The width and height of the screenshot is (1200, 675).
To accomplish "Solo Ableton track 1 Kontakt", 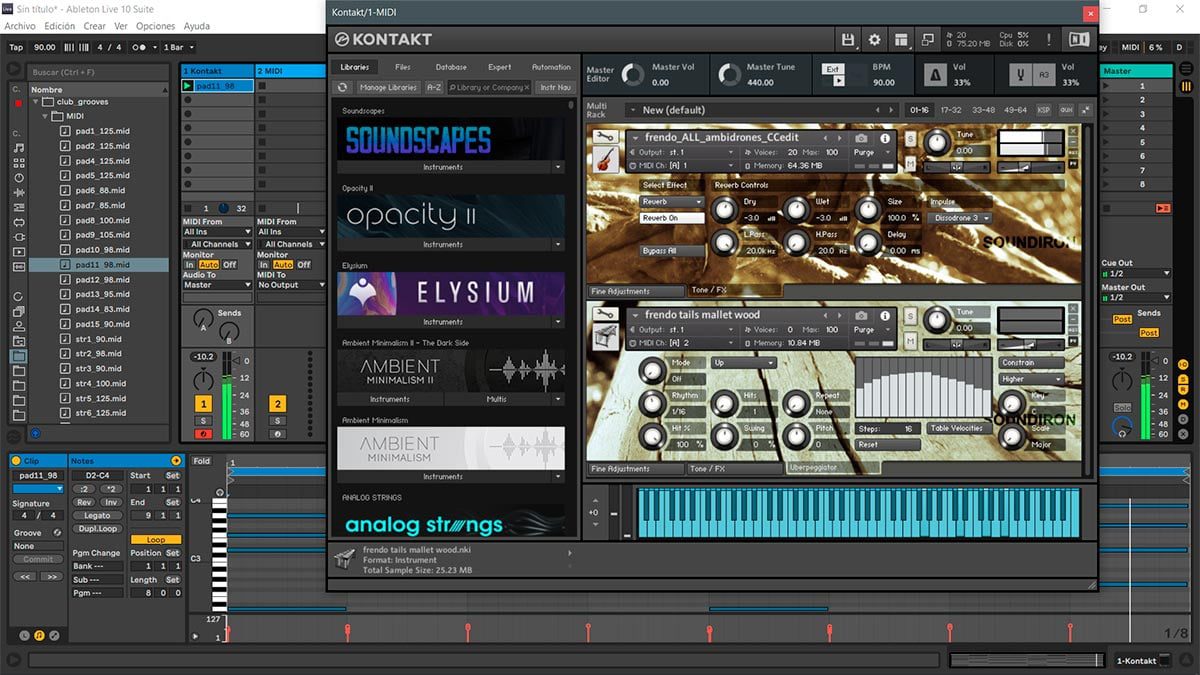I will pos(203,421).
